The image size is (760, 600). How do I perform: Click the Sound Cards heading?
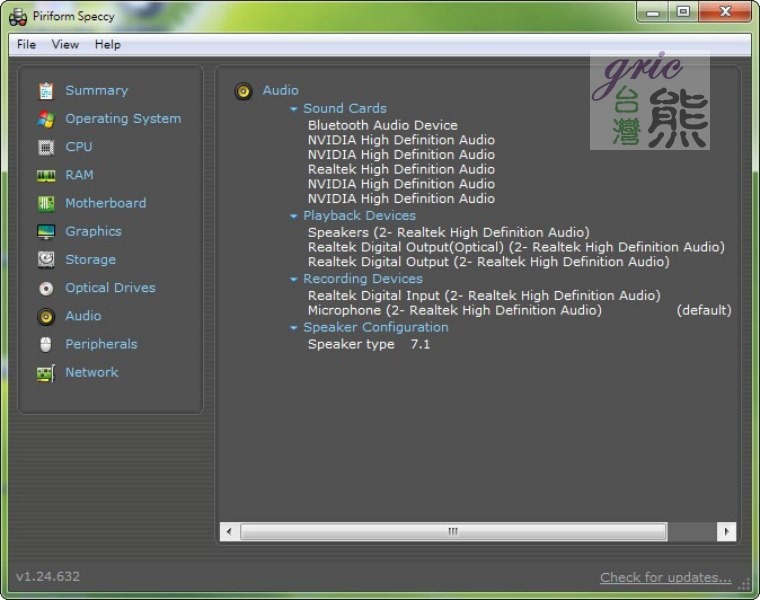point(345,109)
